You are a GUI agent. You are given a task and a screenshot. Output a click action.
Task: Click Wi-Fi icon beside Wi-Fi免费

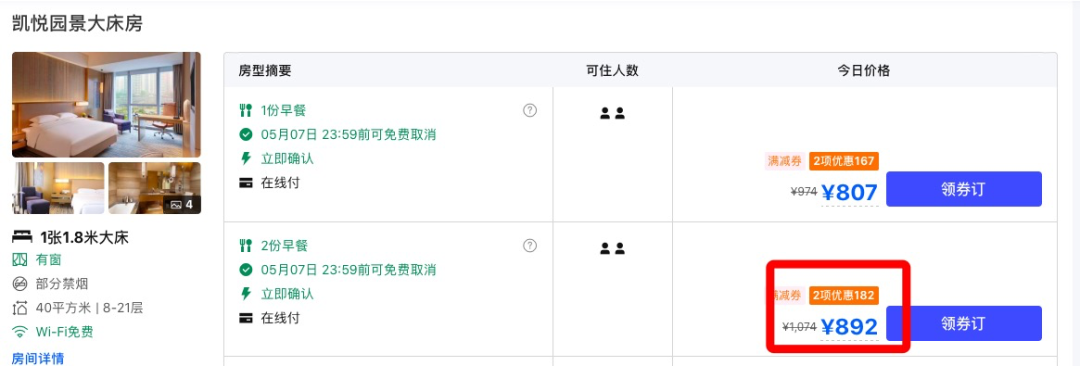coord(21,332)
